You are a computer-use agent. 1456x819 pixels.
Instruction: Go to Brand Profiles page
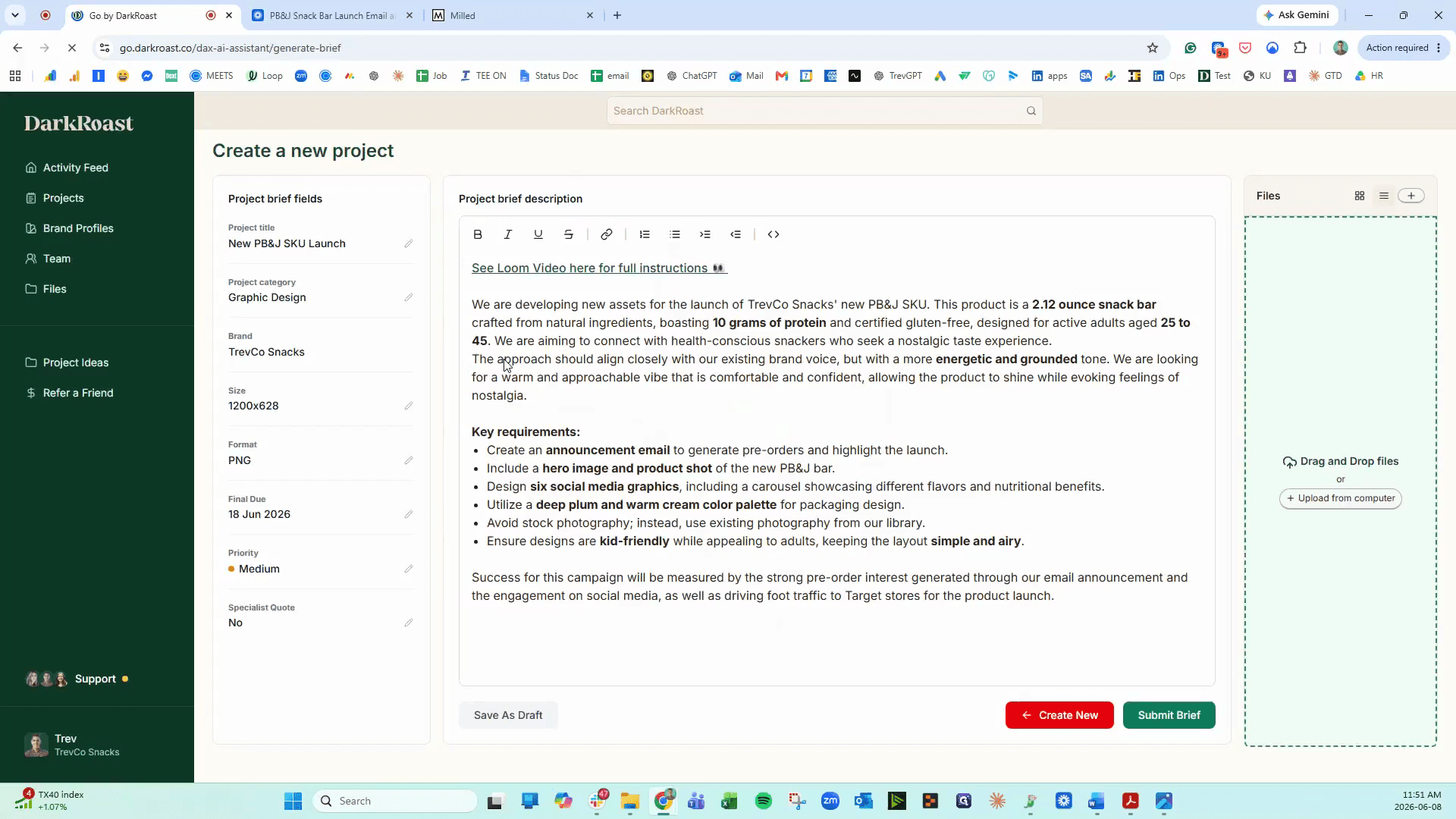(x=69, y=228)
